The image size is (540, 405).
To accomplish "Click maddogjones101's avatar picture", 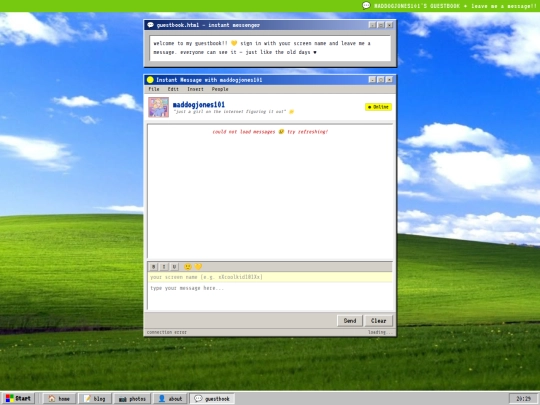I will (158, 107).
